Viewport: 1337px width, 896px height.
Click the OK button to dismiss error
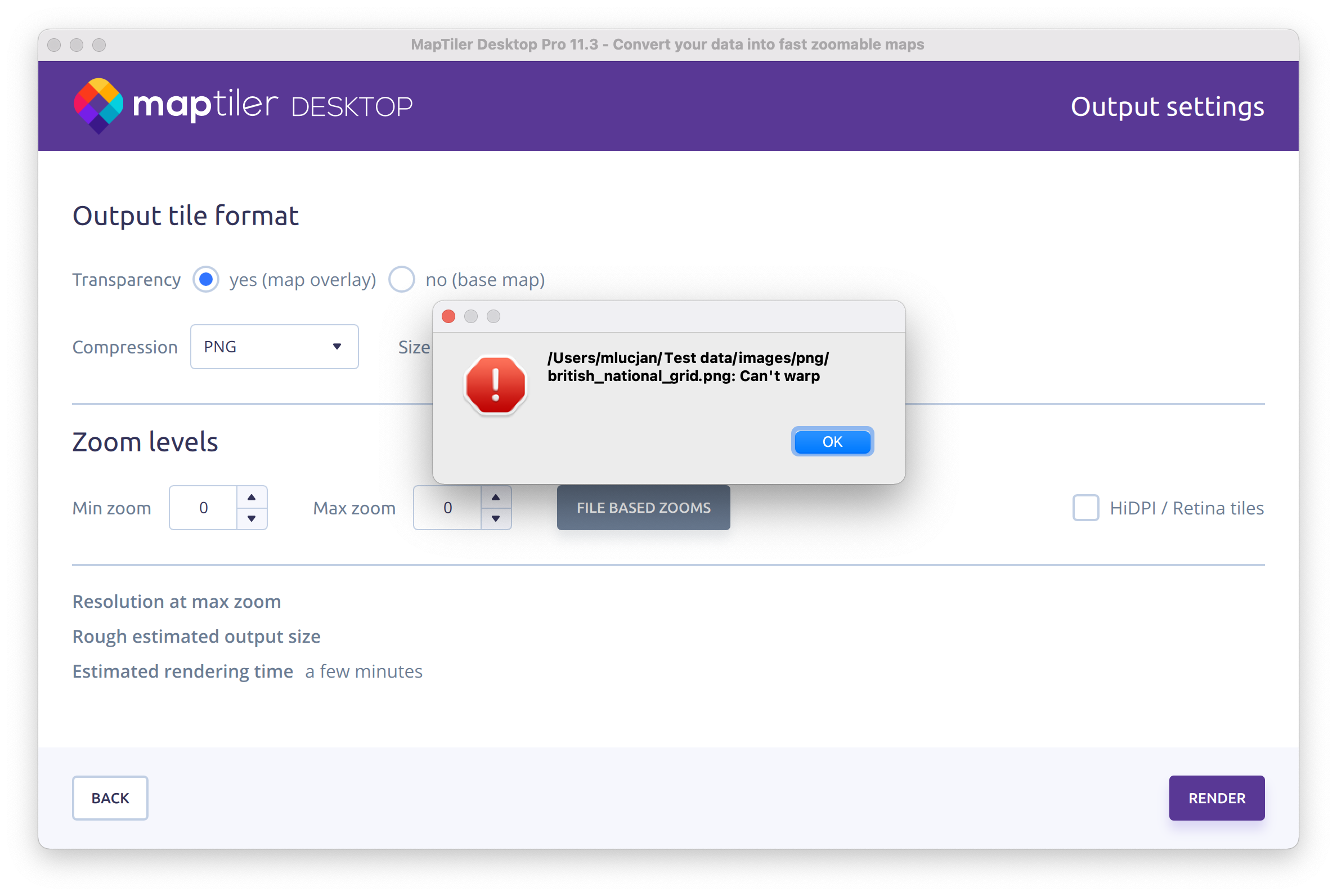click(x=833, y=442)
